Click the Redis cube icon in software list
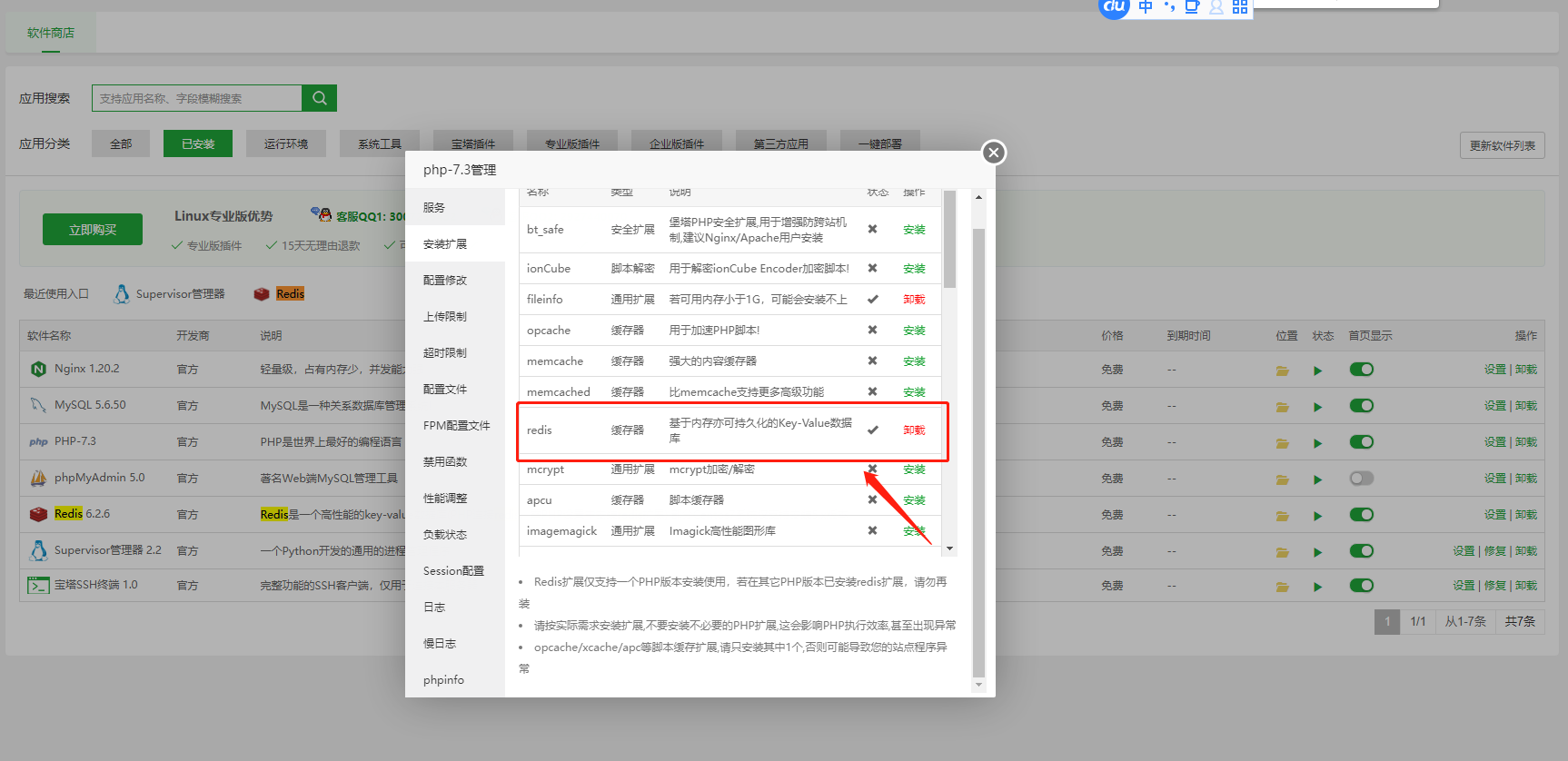The width and height of the screenshot is (1568, 761). [x=38, y=514]
